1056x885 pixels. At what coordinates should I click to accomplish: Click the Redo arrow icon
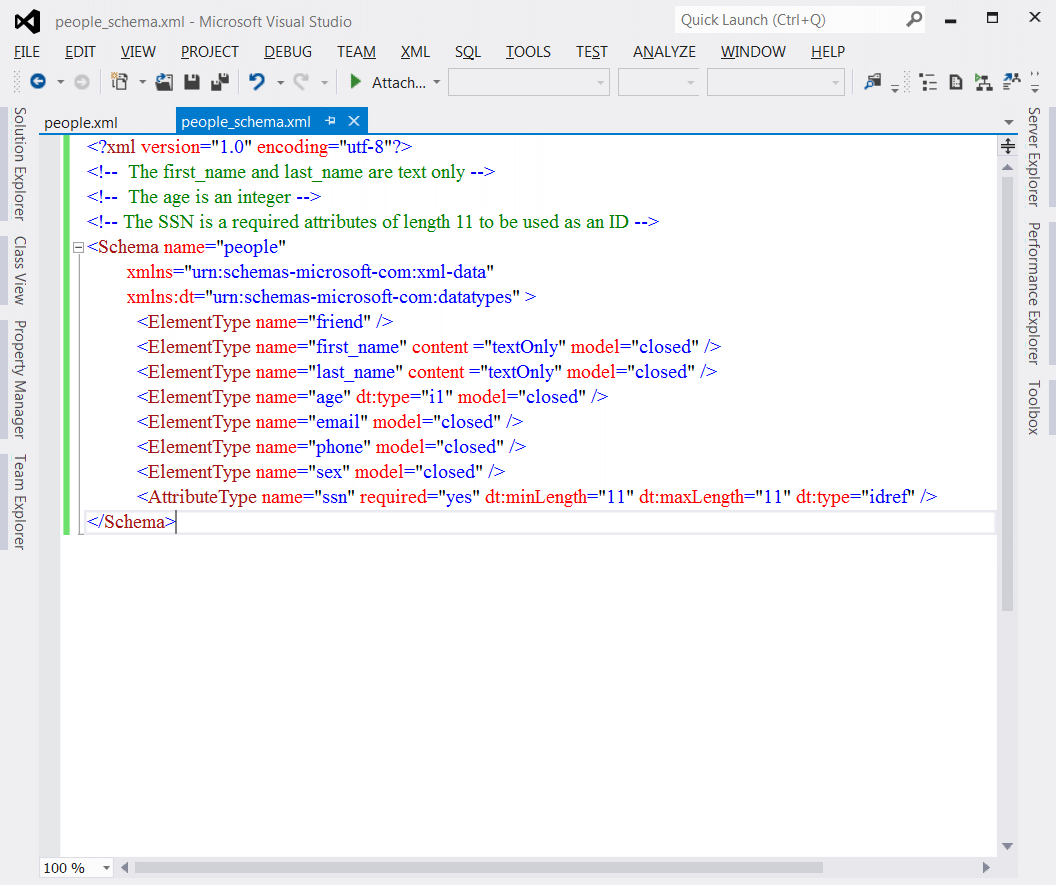pos(301,81)
